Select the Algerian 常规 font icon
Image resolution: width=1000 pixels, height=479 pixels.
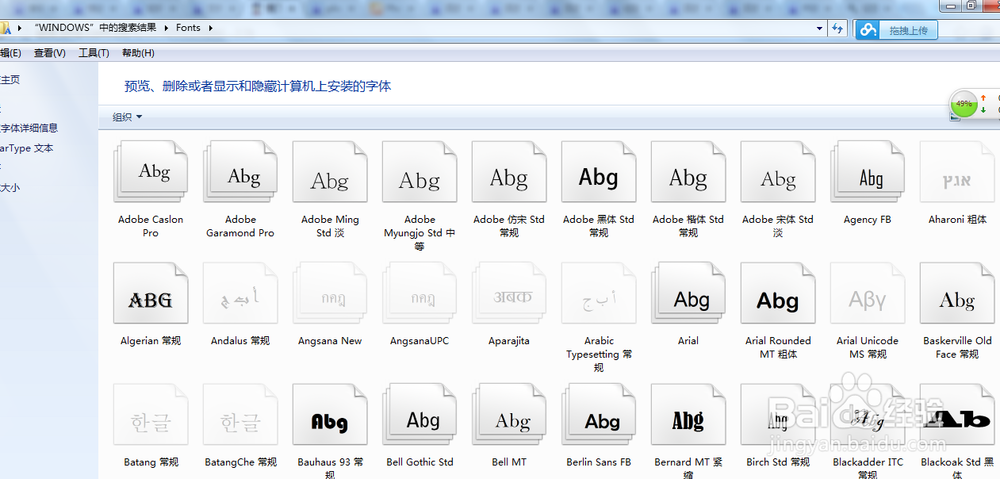[151, 293]
